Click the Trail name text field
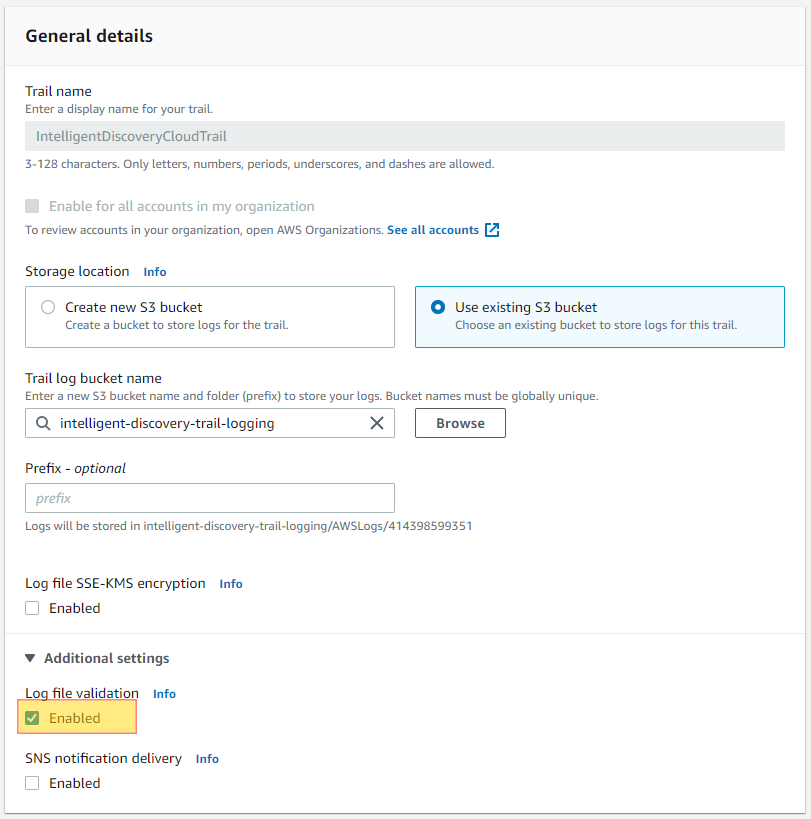 pos(405,136)
